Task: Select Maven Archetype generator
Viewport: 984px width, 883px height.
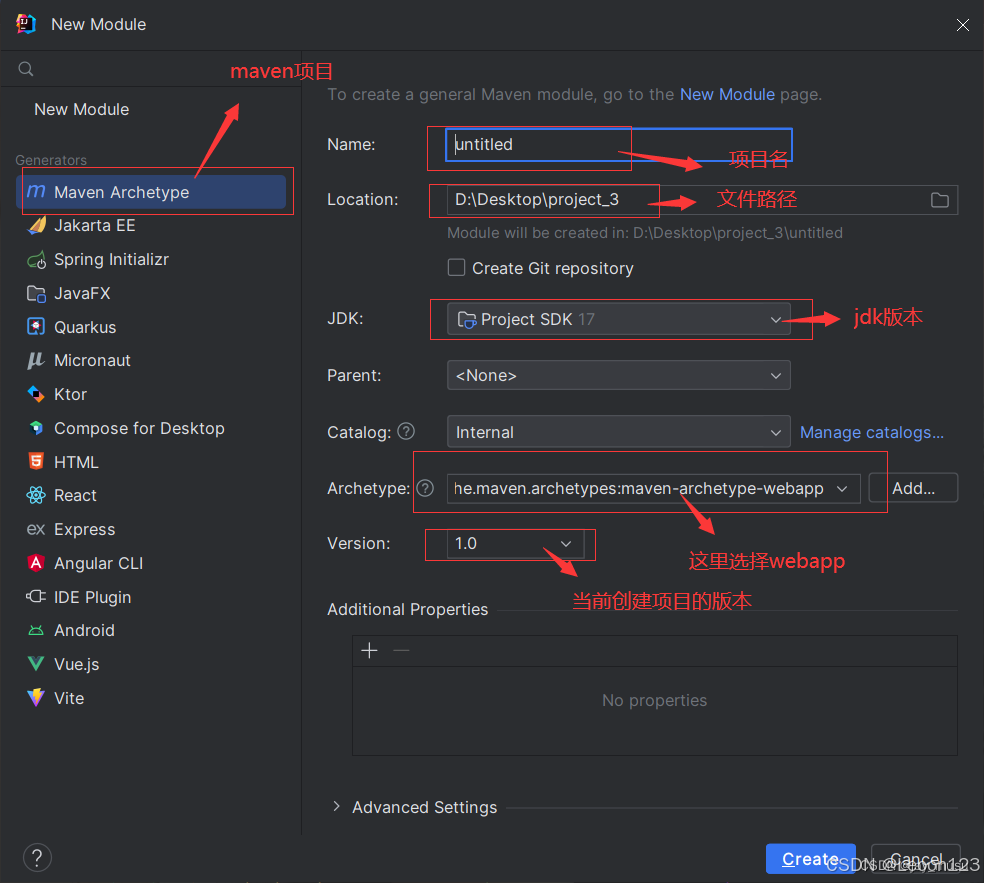Action: click(x=151, y=192)
